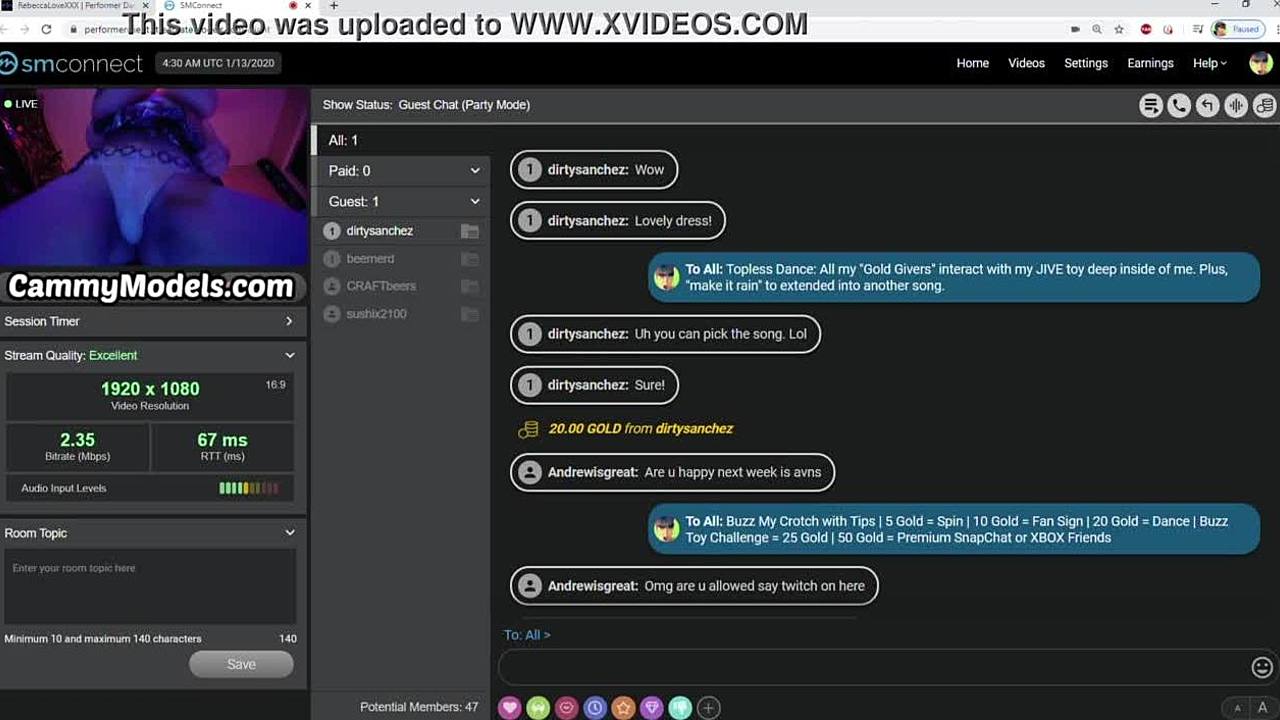The height and width of the screenshot is (720, 1280).
Task: Click the reply arrow icon in toolbar
Action: (1208, 106)
